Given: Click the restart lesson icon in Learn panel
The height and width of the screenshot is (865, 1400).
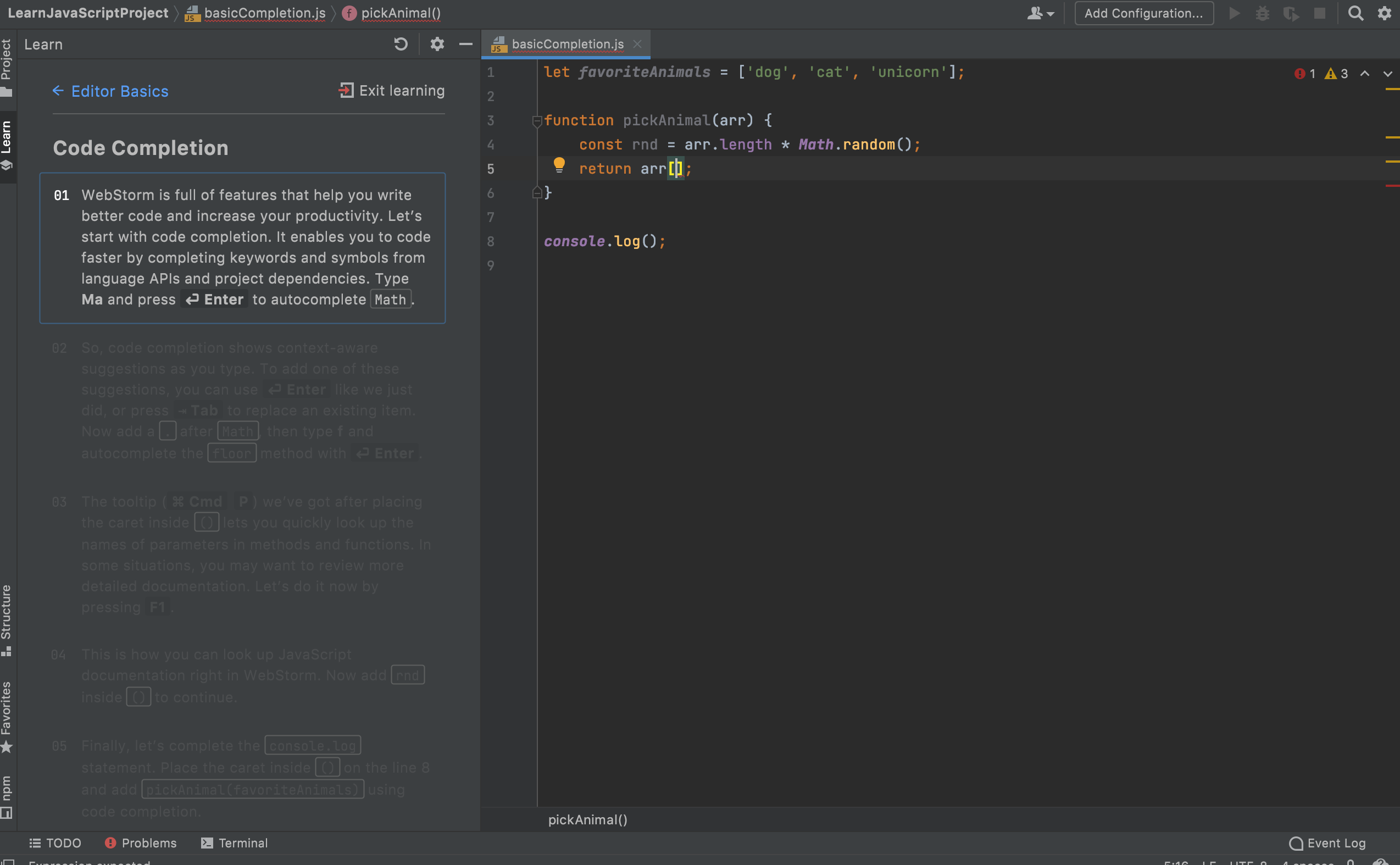Looking at the screenshot, I should click(401, 44).
